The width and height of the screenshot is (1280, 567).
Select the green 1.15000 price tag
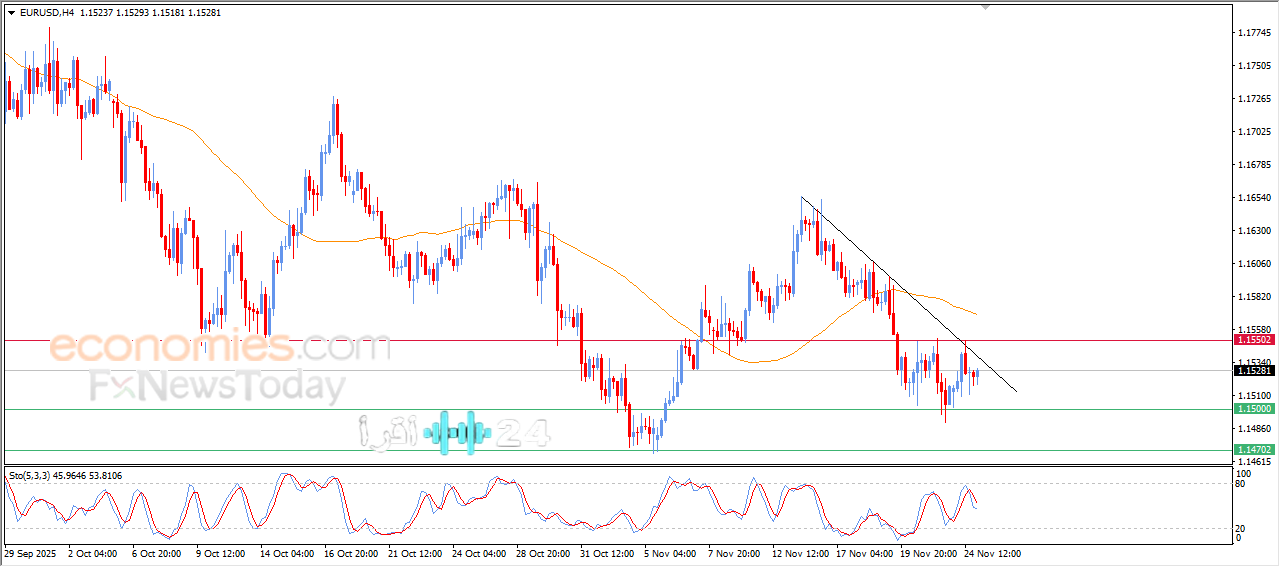click(x=1254, y=409)
